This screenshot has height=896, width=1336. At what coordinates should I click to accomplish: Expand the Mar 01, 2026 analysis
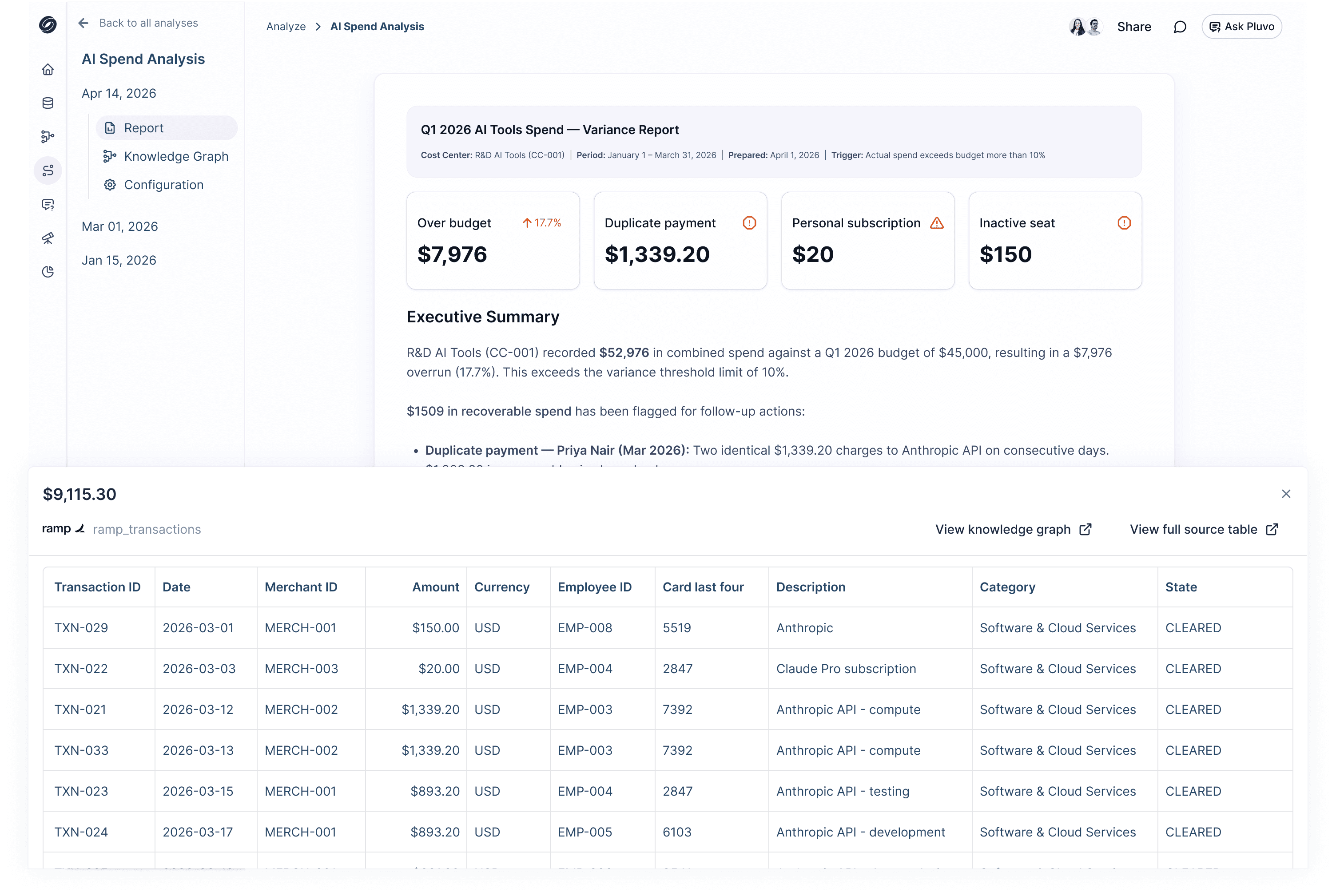coord(119,226)
